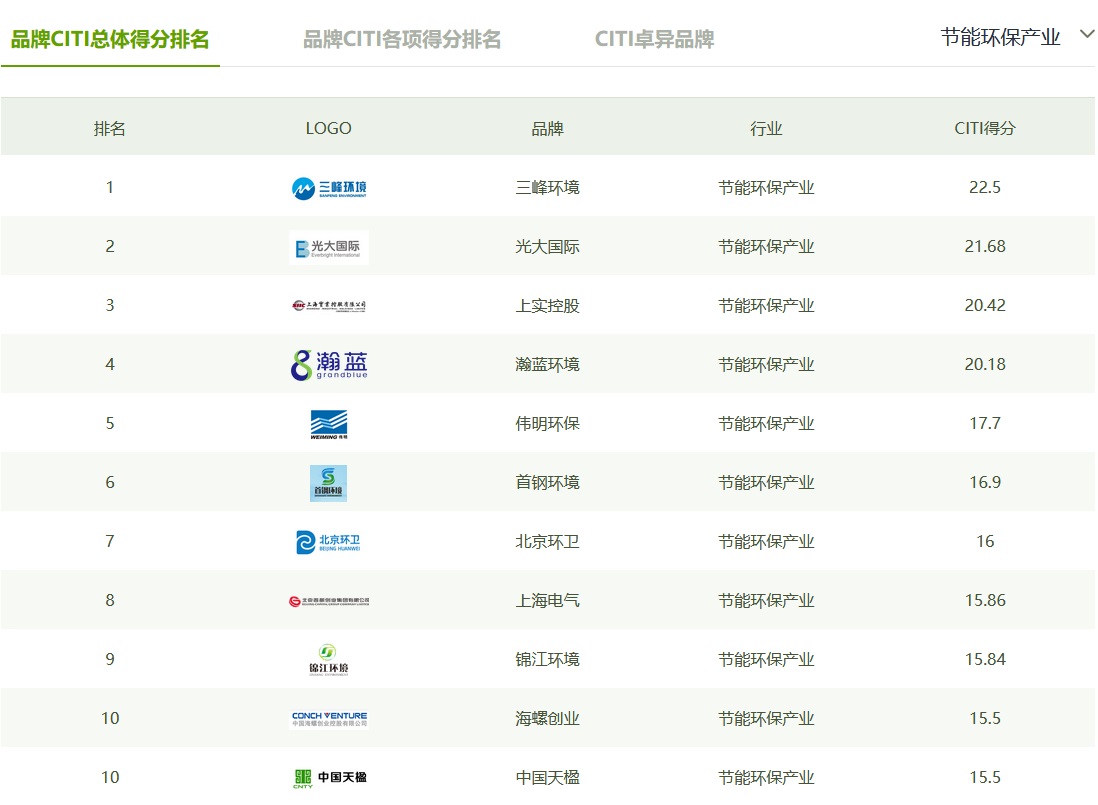The image size is (1098, 805).
Task: Click the 北京环卫 logo
Action: pyautogui.click(x=329, y=542)
